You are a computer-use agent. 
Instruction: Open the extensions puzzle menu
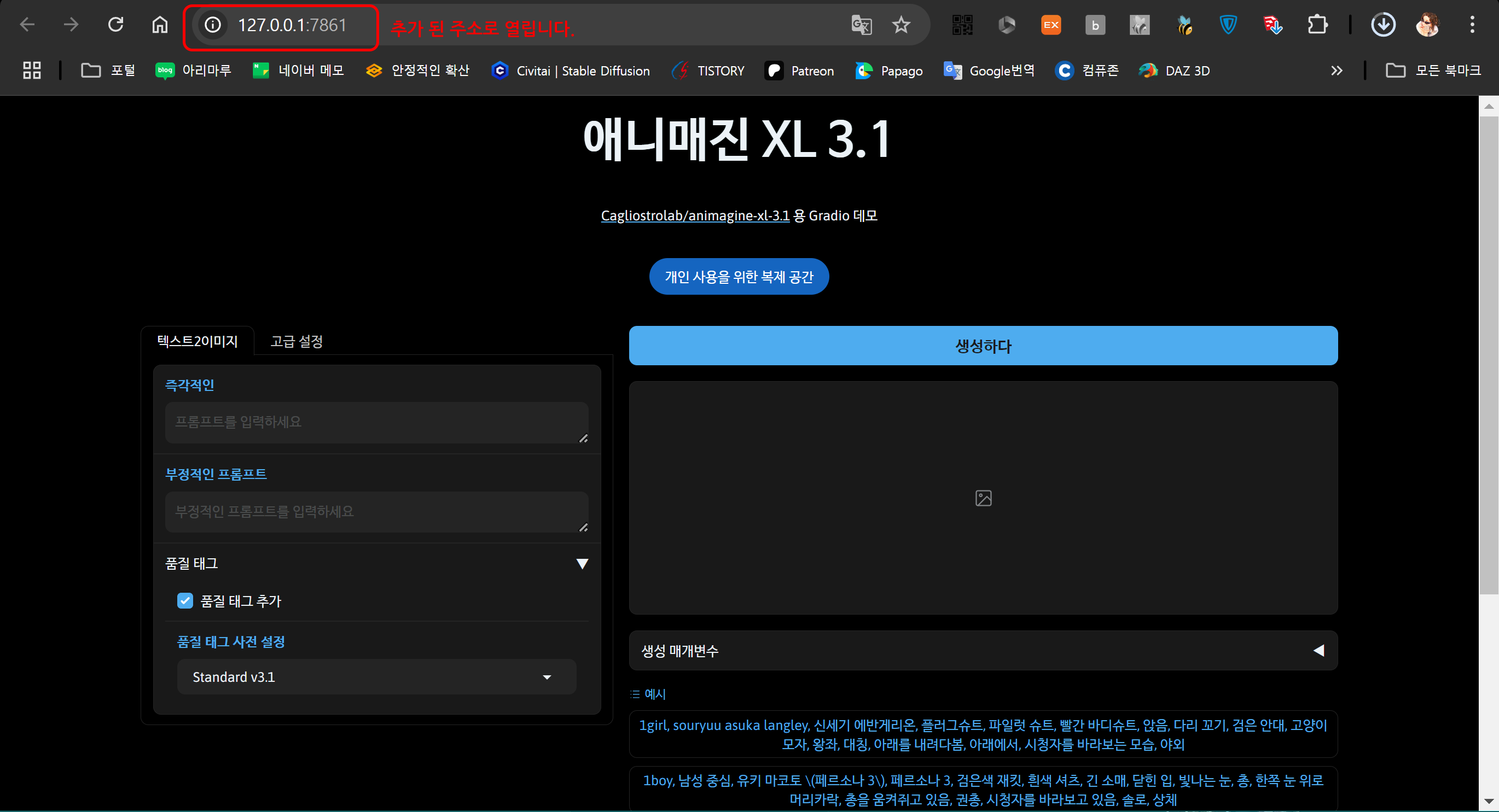1317,25
